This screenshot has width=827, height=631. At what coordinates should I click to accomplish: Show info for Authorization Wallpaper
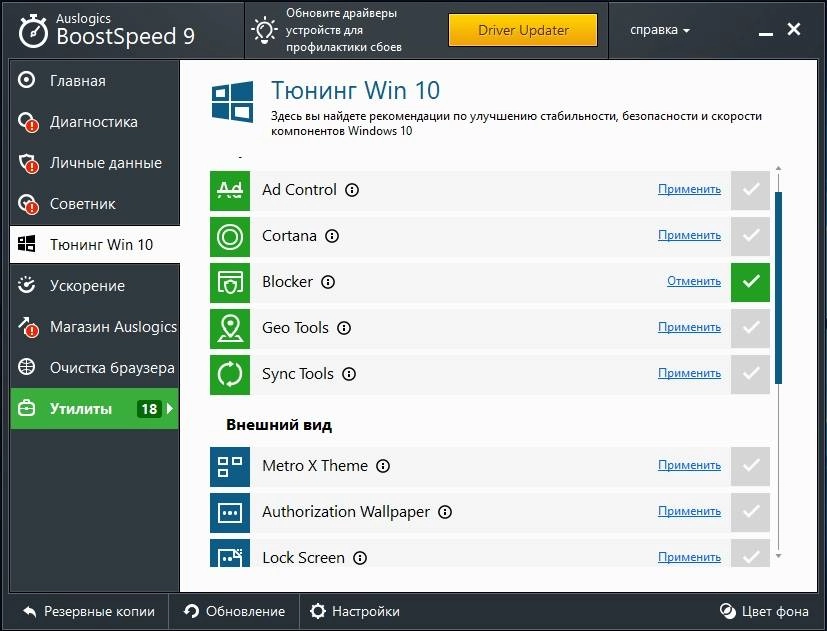[445, 512]
